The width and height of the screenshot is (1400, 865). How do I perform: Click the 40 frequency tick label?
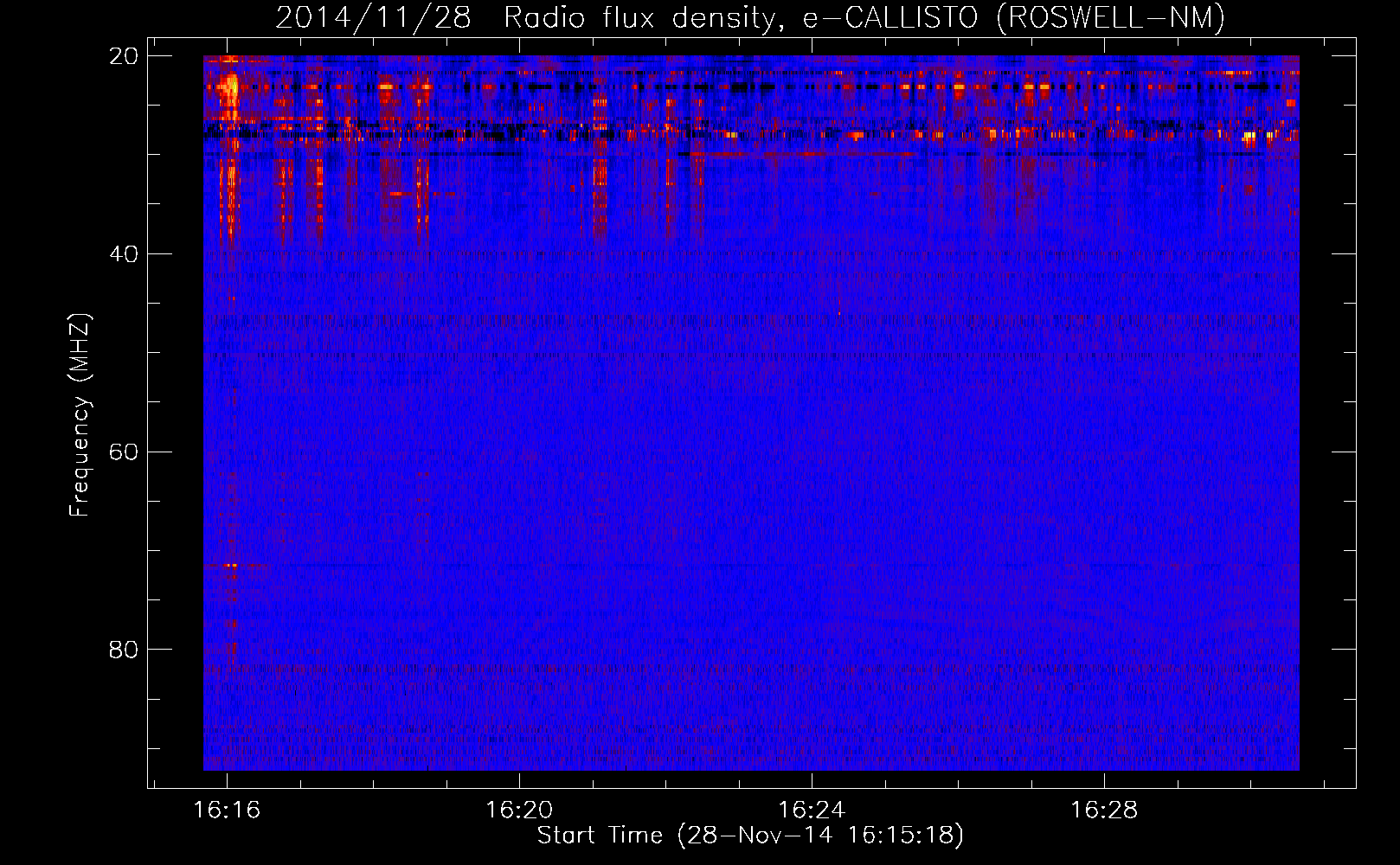[x=124, y=254]
